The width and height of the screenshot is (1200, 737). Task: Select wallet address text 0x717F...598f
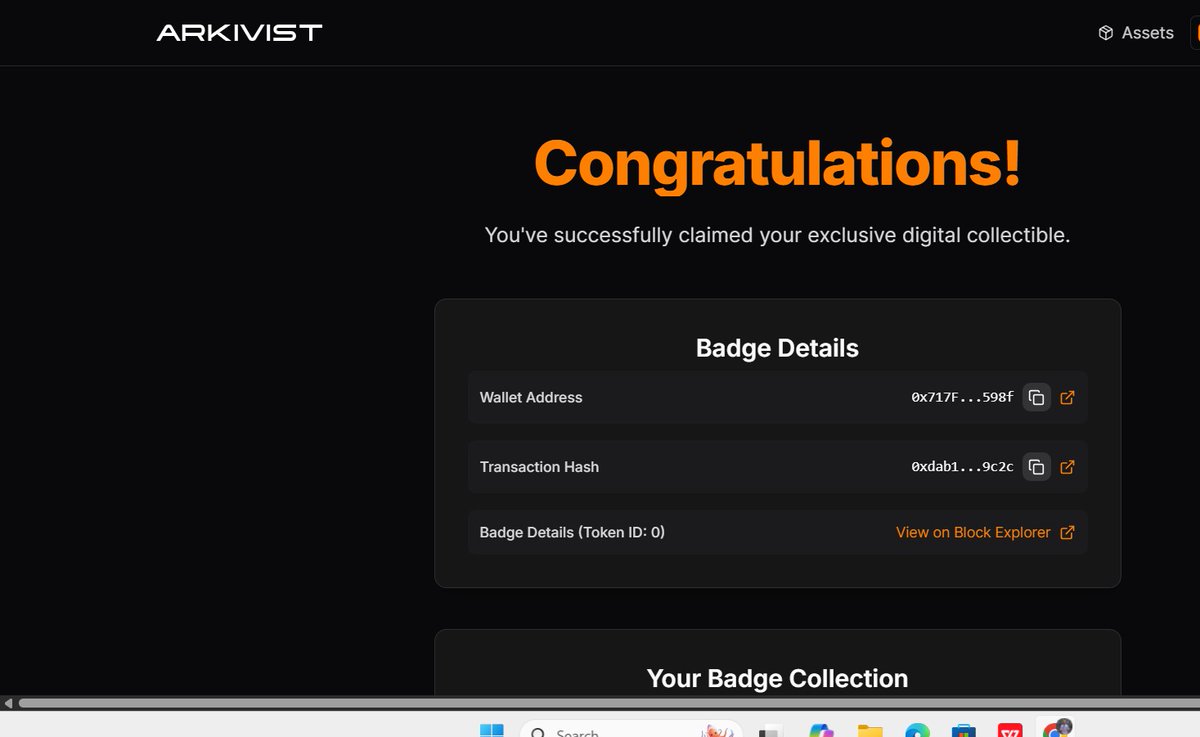coord(962,397)
